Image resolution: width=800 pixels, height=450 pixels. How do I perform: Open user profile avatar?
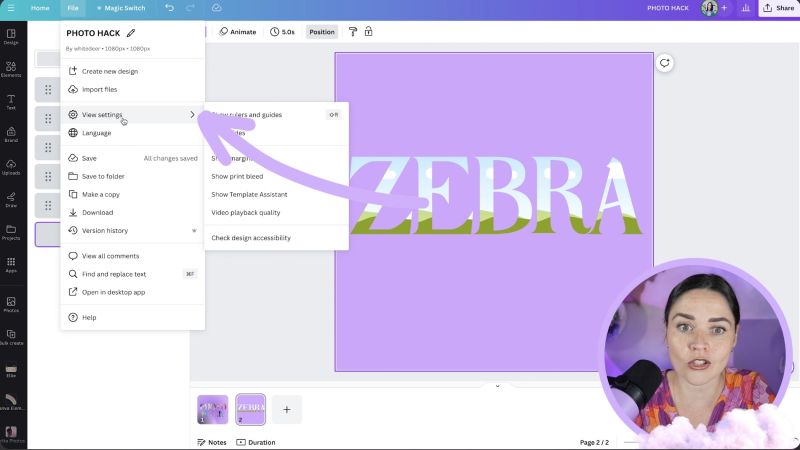tap(709, 8)
